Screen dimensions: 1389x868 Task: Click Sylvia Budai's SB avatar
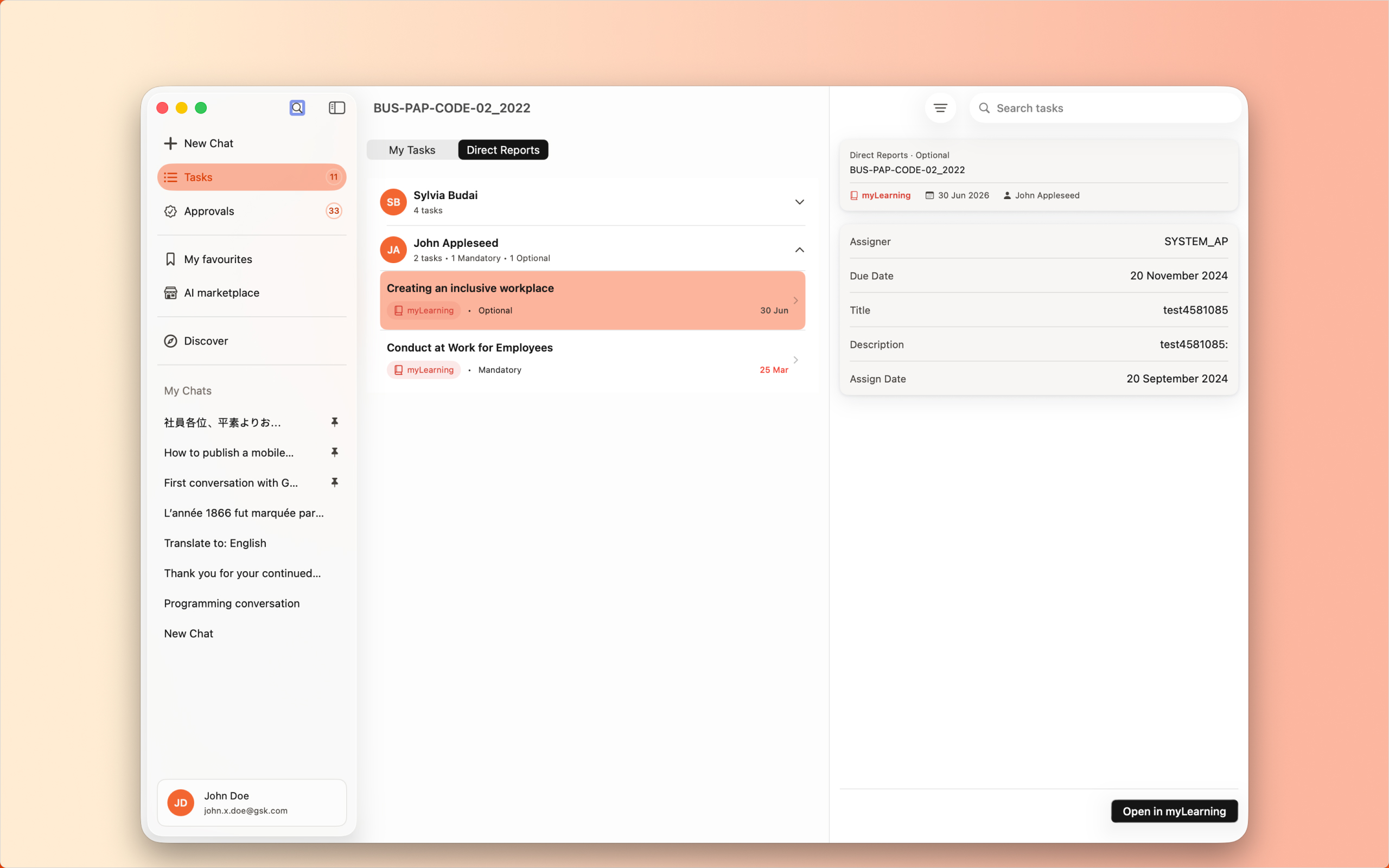point(393,202)
